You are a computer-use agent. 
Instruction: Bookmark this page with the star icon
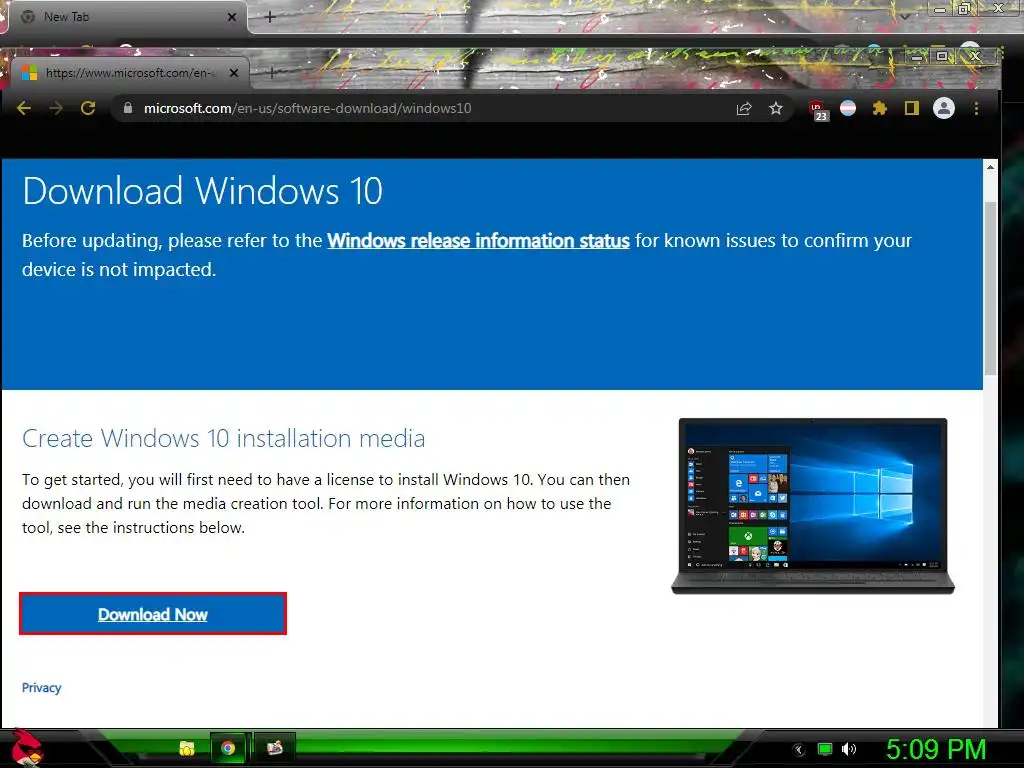tap(776, 108)
